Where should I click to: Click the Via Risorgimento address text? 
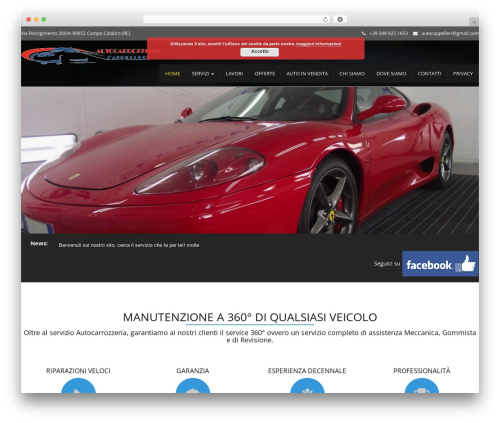pos(76,33)
